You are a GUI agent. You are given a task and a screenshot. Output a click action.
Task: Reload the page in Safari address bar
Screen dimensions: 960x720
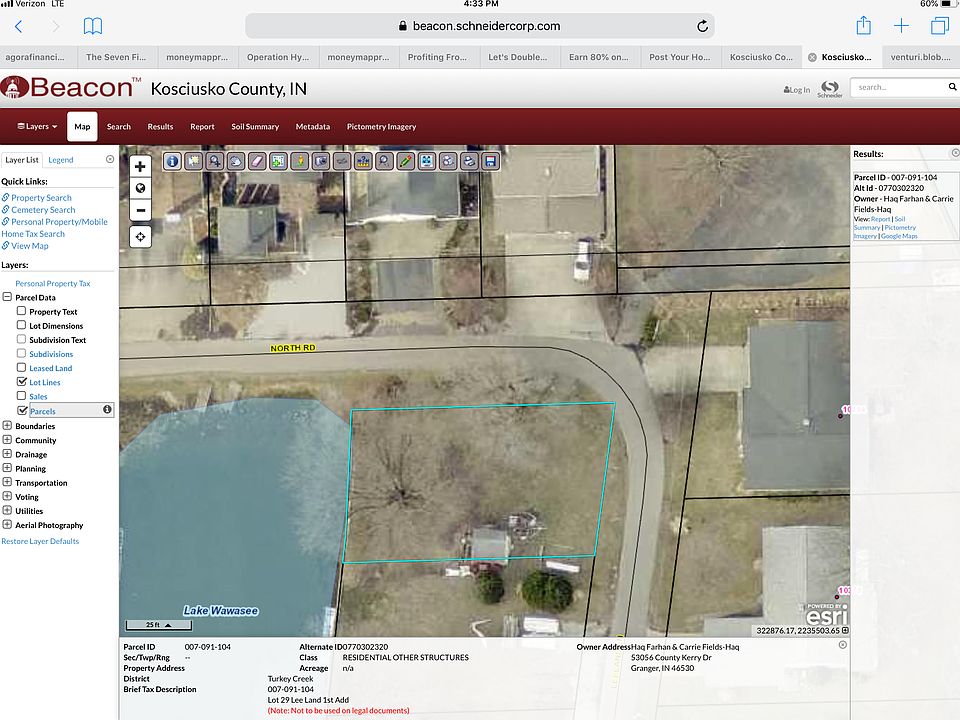702,26
